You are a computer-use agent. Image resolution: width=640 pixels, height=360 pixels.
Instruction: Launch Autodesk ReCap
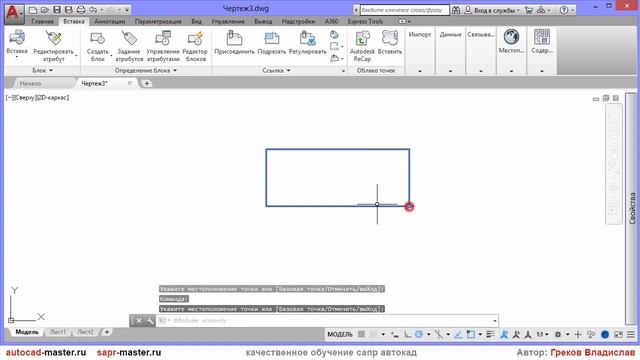[x=362, y=46]
